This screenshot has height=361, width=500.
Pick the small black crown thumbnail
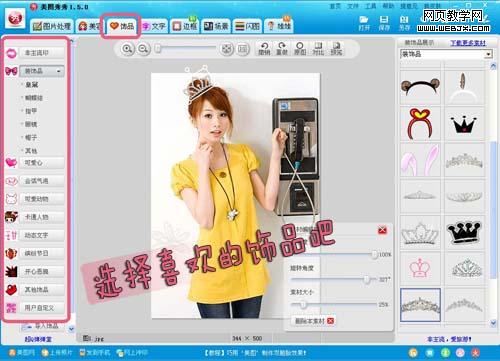[464, 123]
